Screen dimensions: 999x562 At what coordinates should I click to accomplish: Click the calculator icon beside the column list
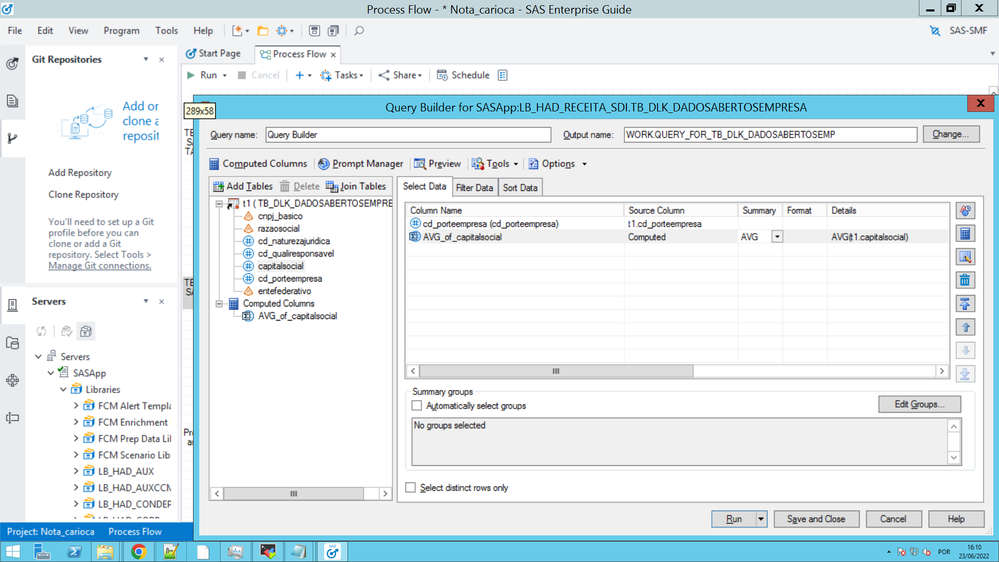point(965,234)
